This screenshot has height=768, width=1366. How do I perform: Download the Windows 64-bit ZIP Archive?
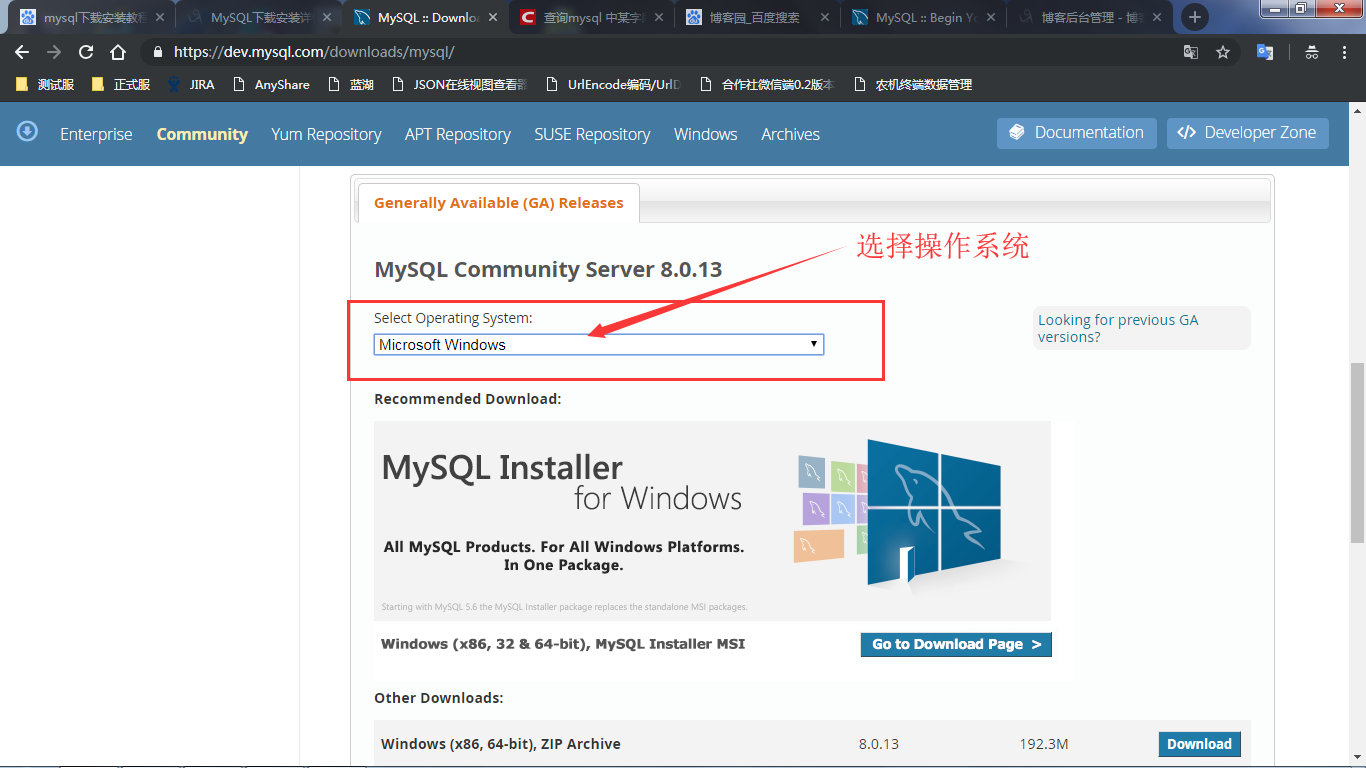(x=1199, y=744)
